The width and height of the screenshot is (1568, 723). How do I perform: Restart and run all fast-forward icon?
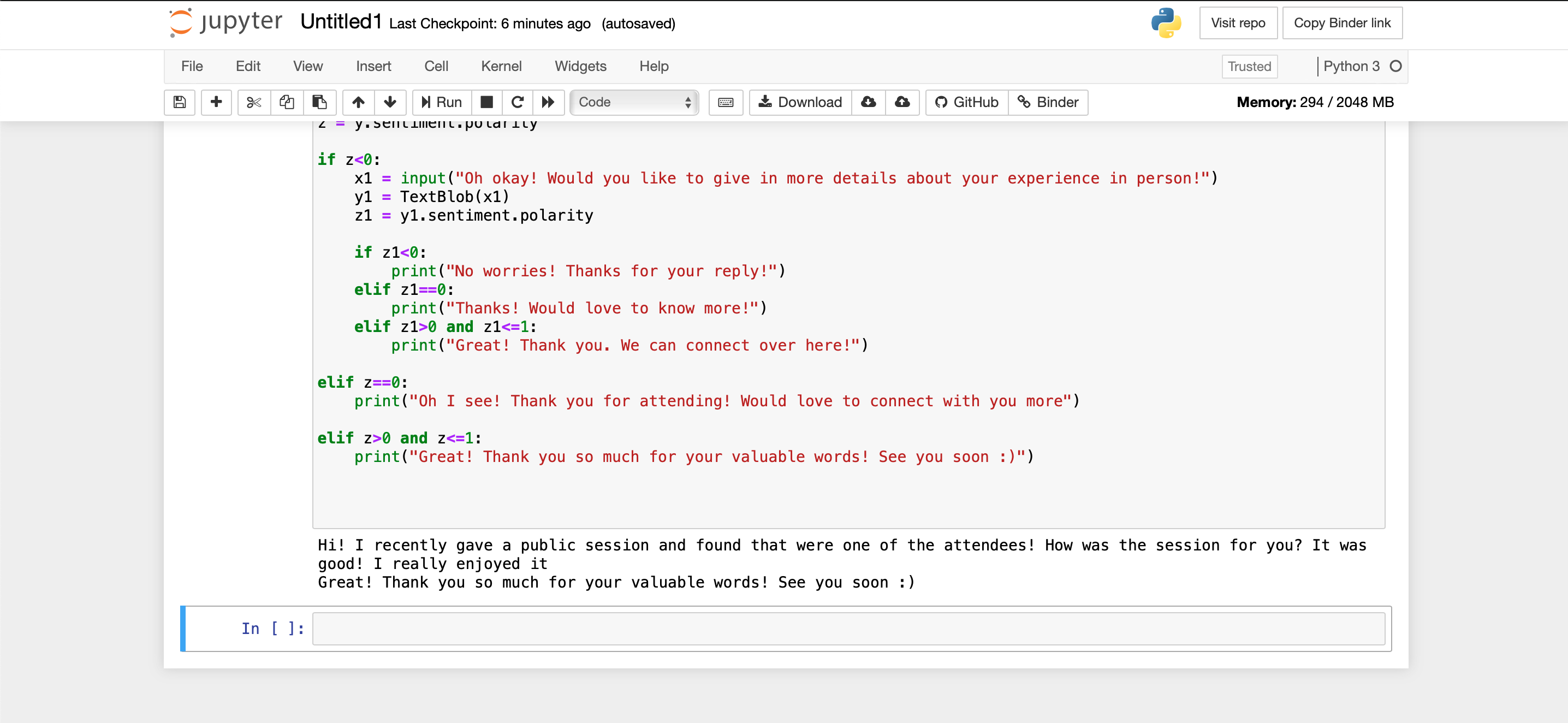click(549, 102)
